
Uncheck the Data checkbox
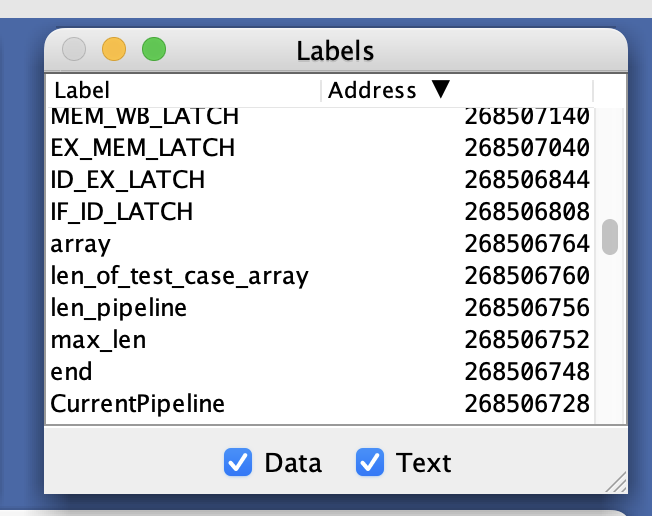(238, 462)
